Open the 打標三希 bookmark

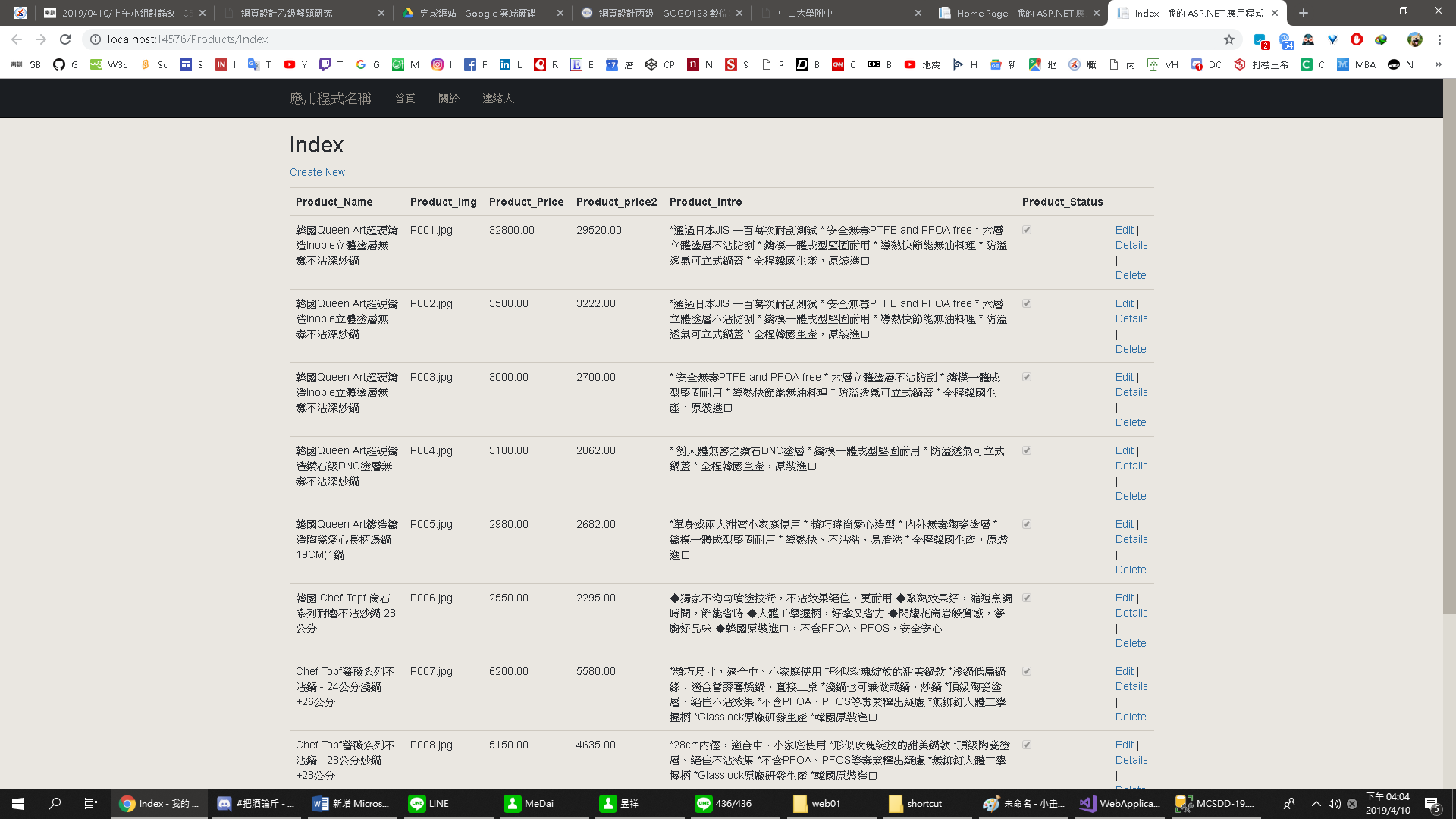(1261, 64)
